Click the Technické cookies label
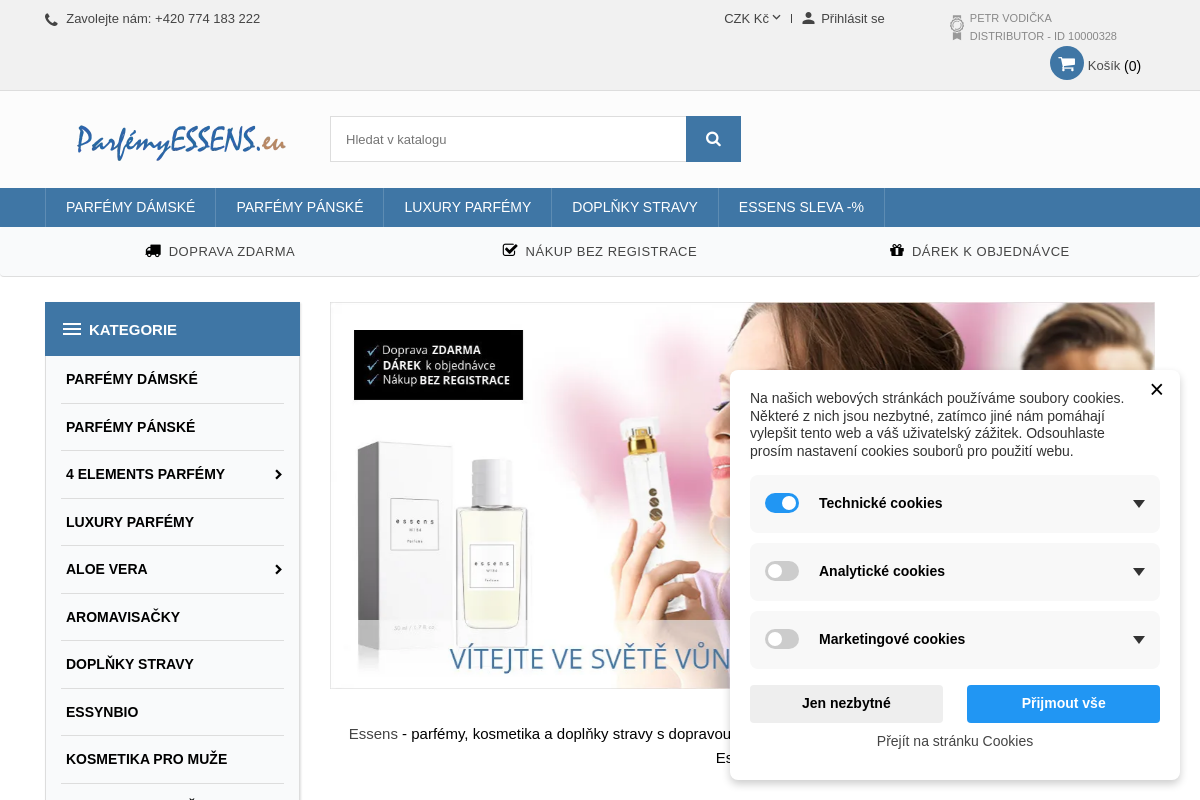 click(x=880, y=503)
